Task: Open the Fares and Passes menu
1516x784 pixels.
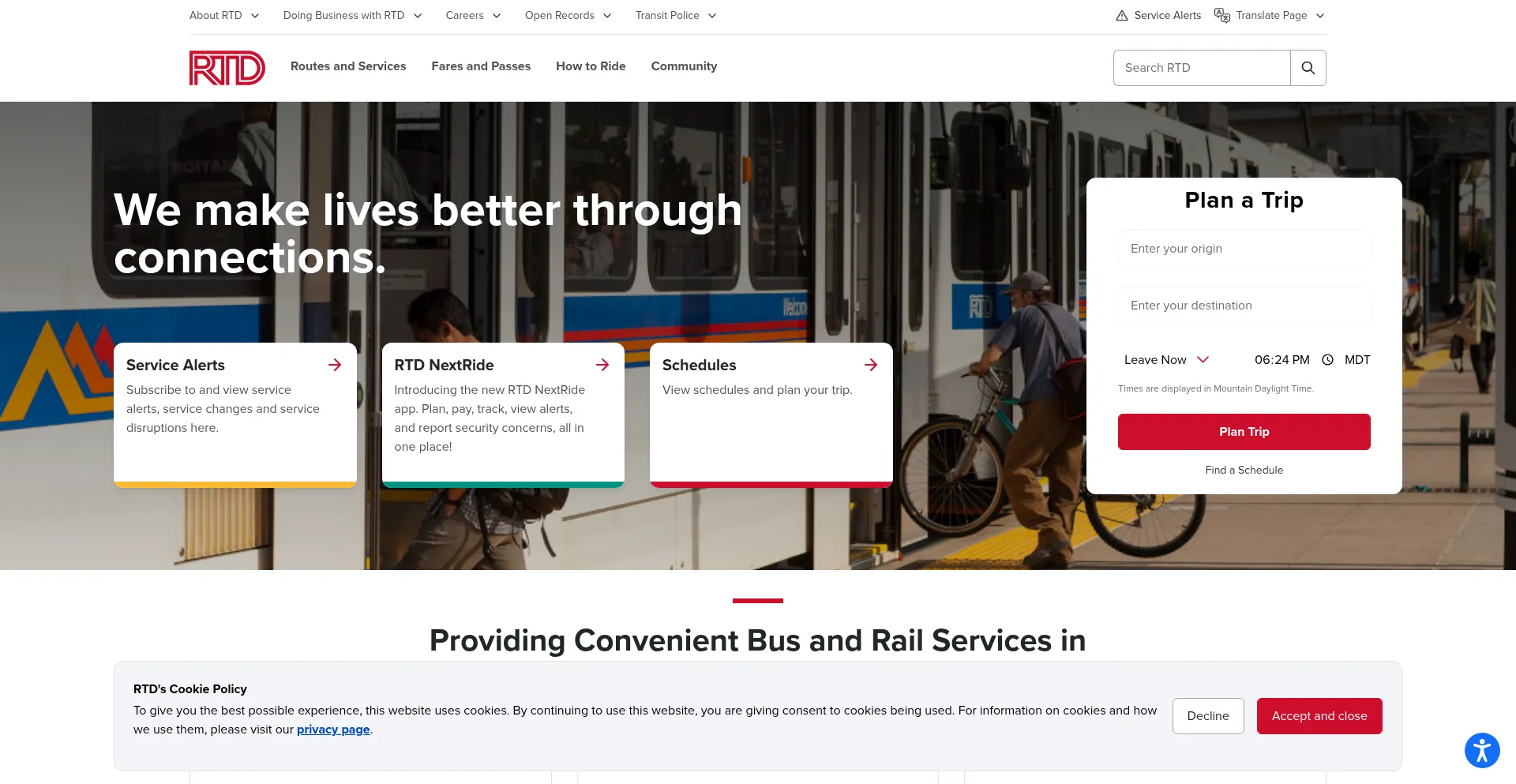Action: [481, 66]
